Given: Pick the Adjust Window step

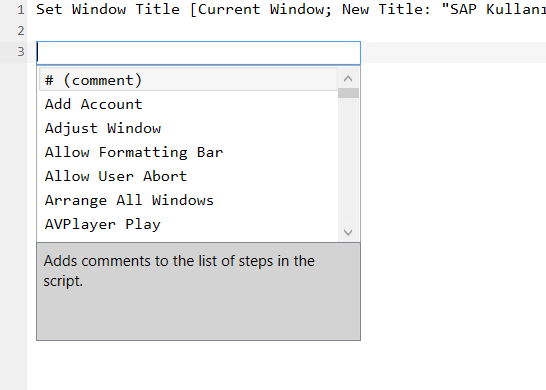Looking at the screenshot, I should (188, 128).
